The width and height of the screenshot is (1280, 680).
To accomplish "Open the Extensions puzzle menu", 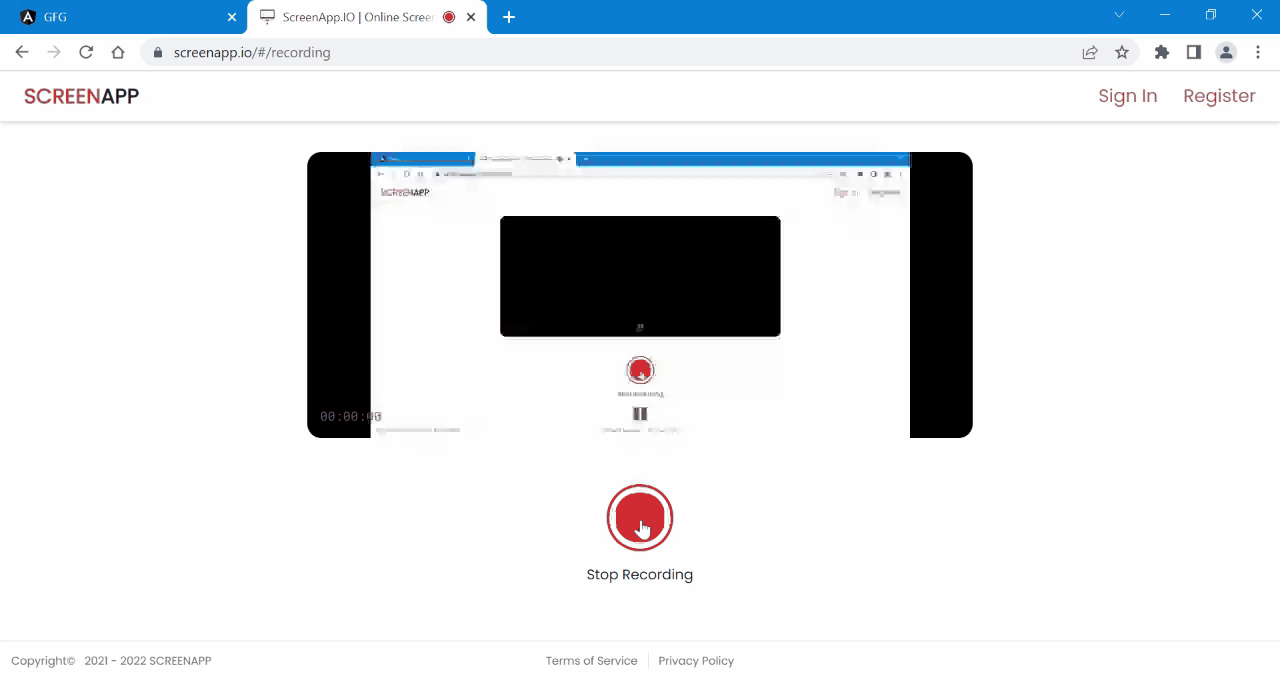I will 1161,52.
